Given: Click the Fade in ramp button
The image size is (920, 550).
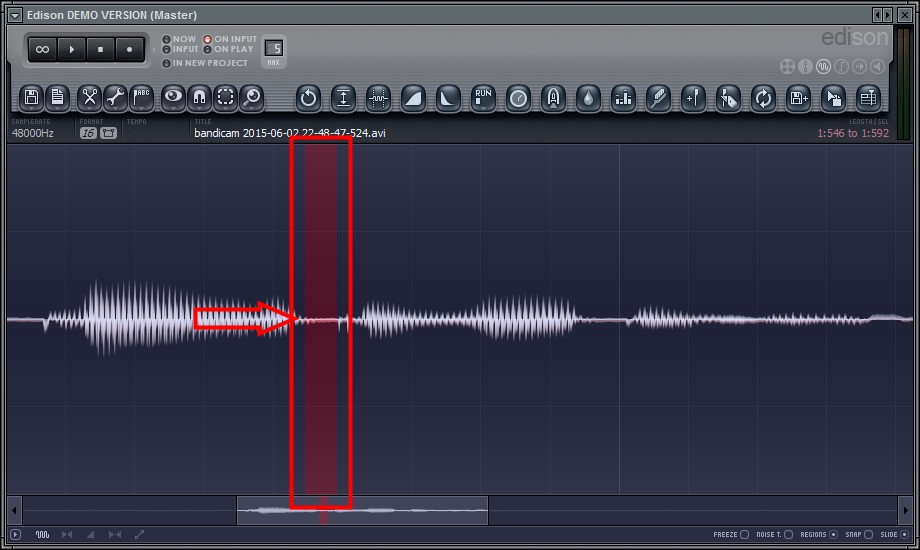Looking at the screenshot, I should point(413,98).
